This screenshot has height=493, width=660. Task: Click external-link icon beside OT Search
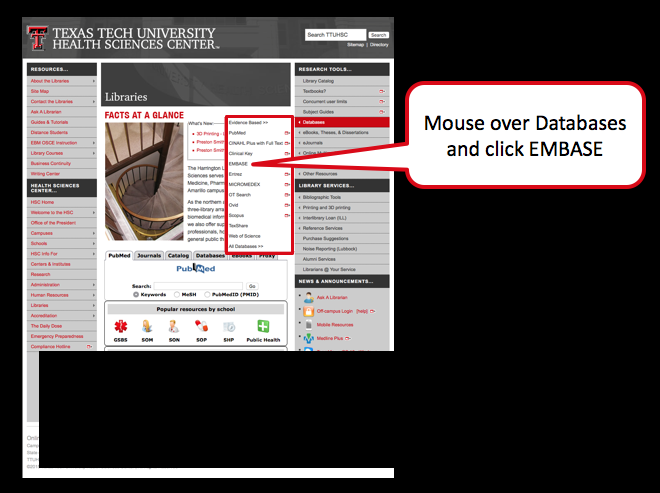287,195
